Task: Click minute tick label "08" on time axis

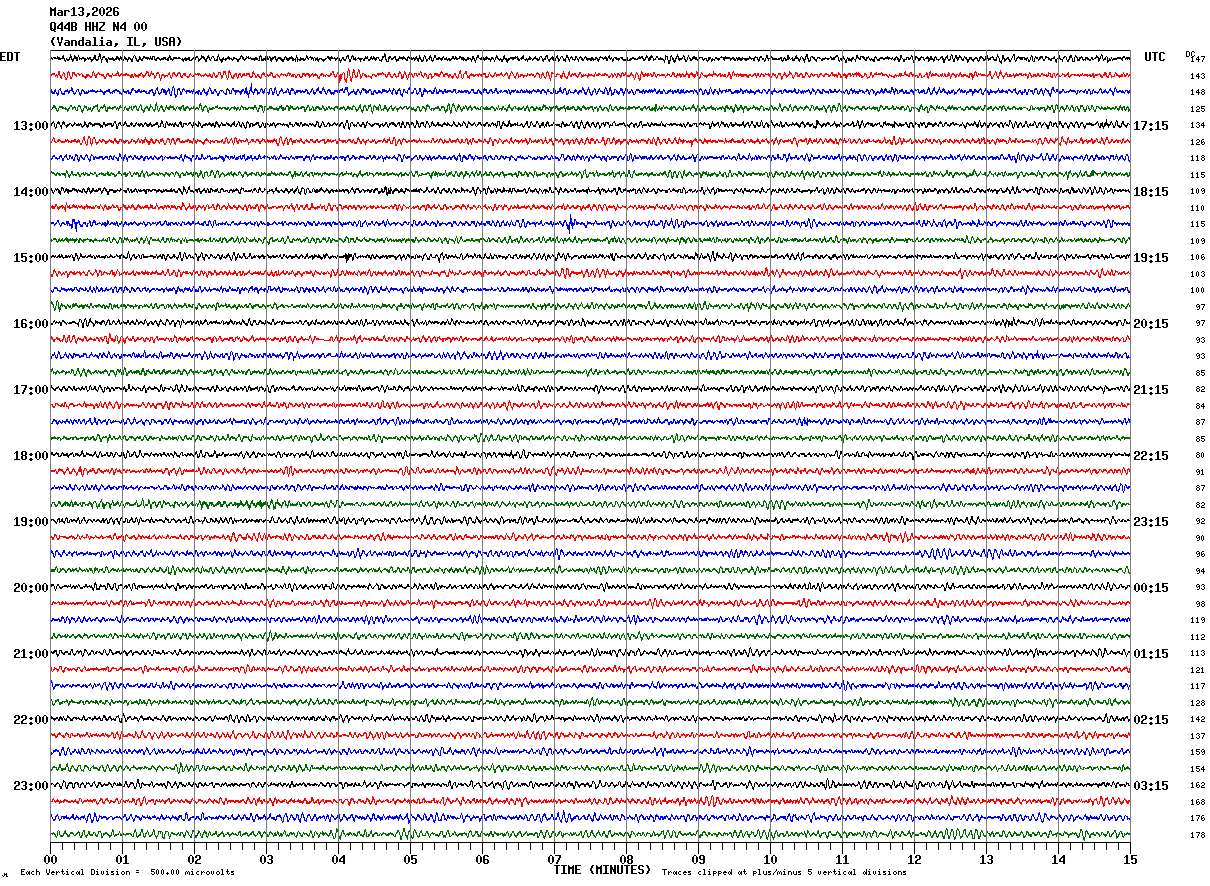Action: [626, 859]
